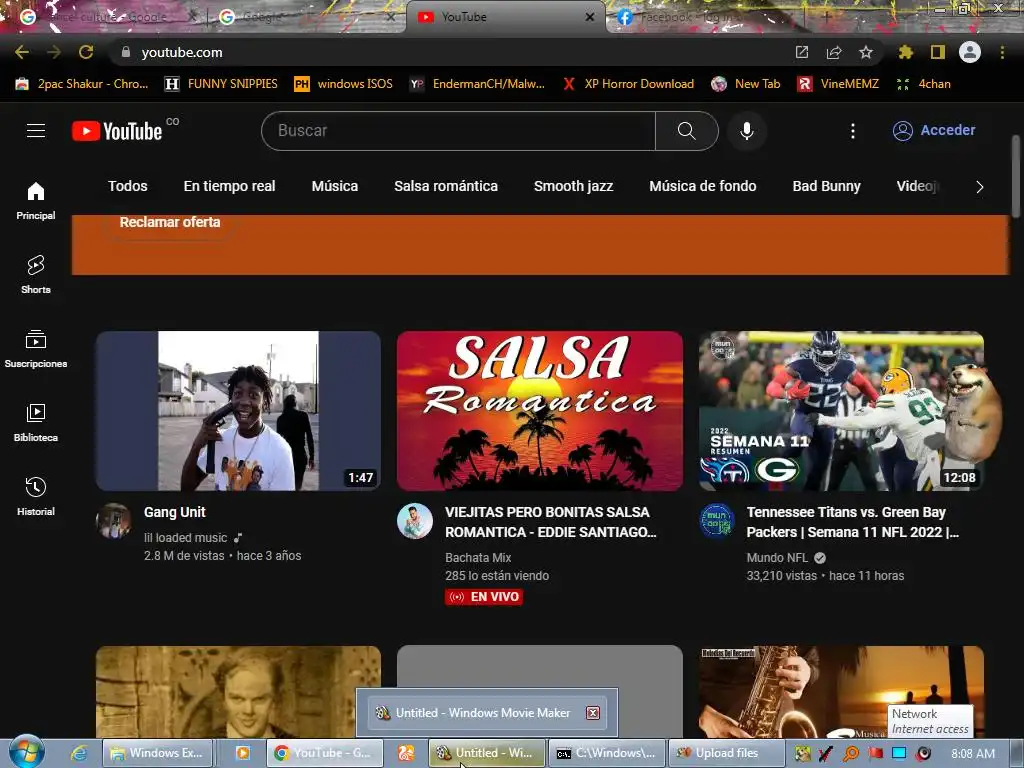Open the saxophone sunset video thumbnail

pyautogui.click(x=841, y=692)
